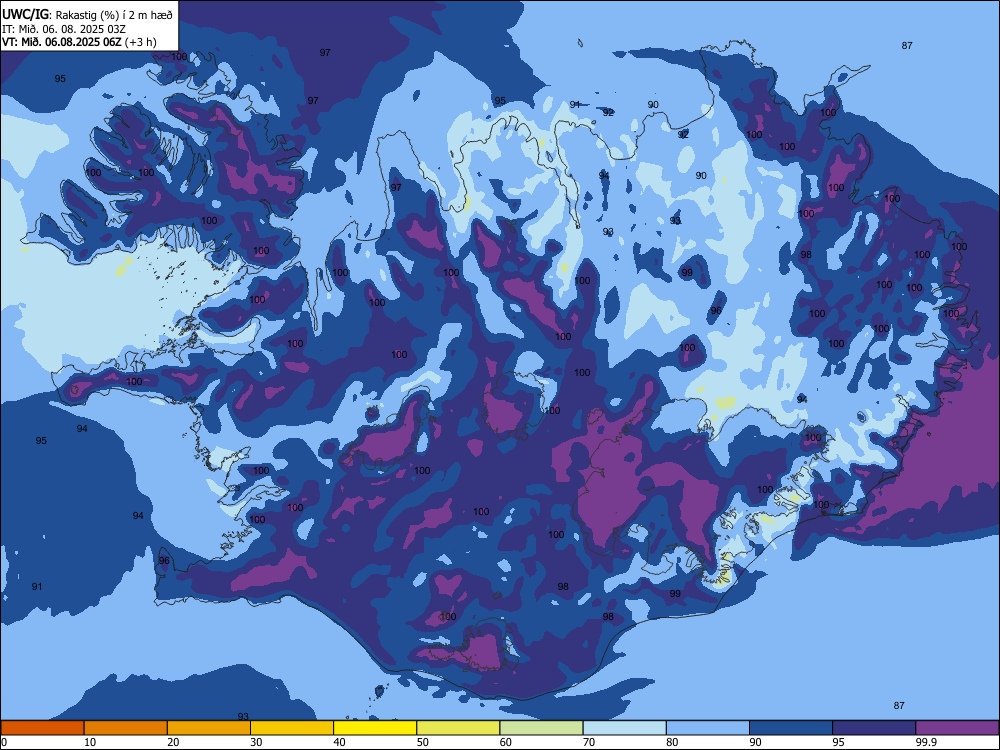
Task: Select the pale blue 70–80 legend swatch
Action: (625, 728)
